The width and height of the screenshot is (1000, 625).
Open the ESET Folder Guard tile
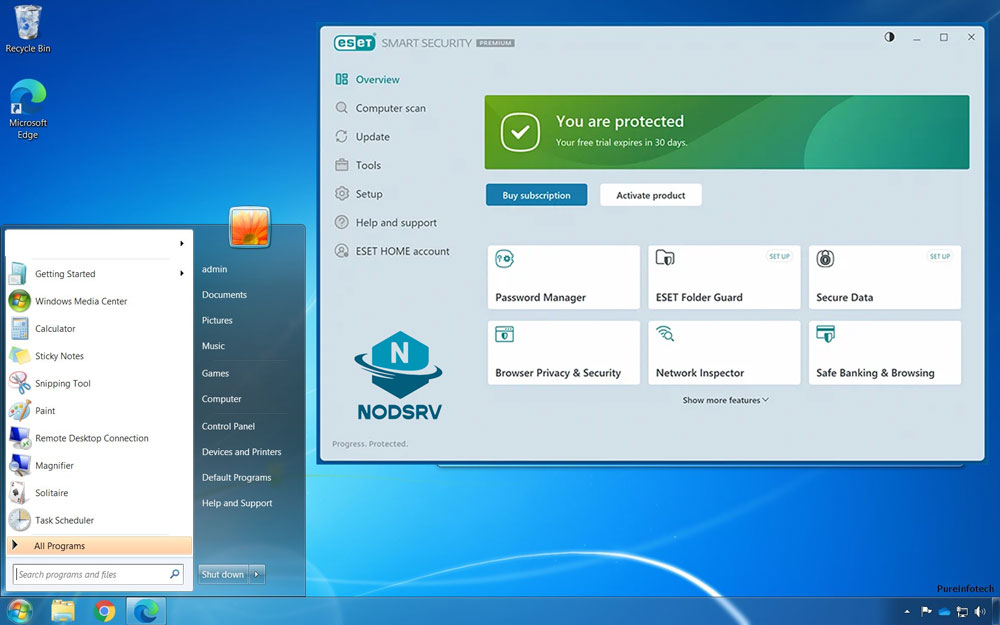click(x=723, y=277)
